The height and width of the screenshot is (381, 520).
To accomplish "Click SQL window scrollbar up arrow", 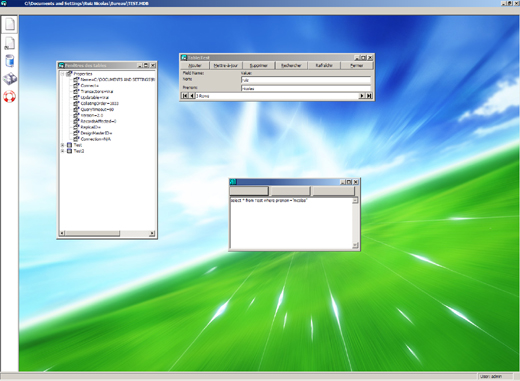I will click(355, 200).
